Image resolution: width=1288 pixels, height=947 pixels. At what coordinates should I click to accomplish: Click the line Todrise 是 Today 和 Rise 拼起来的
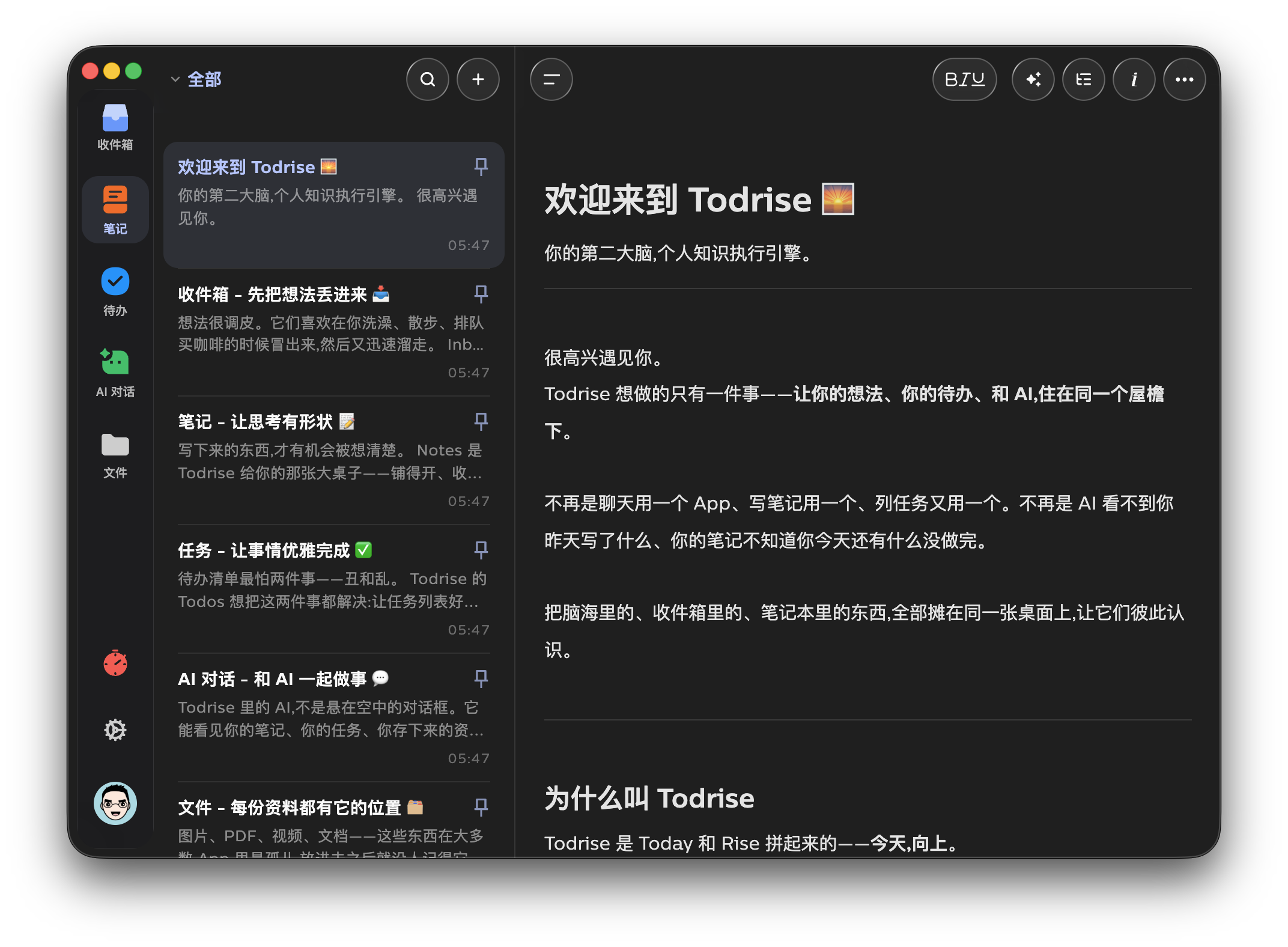point(752,843)
